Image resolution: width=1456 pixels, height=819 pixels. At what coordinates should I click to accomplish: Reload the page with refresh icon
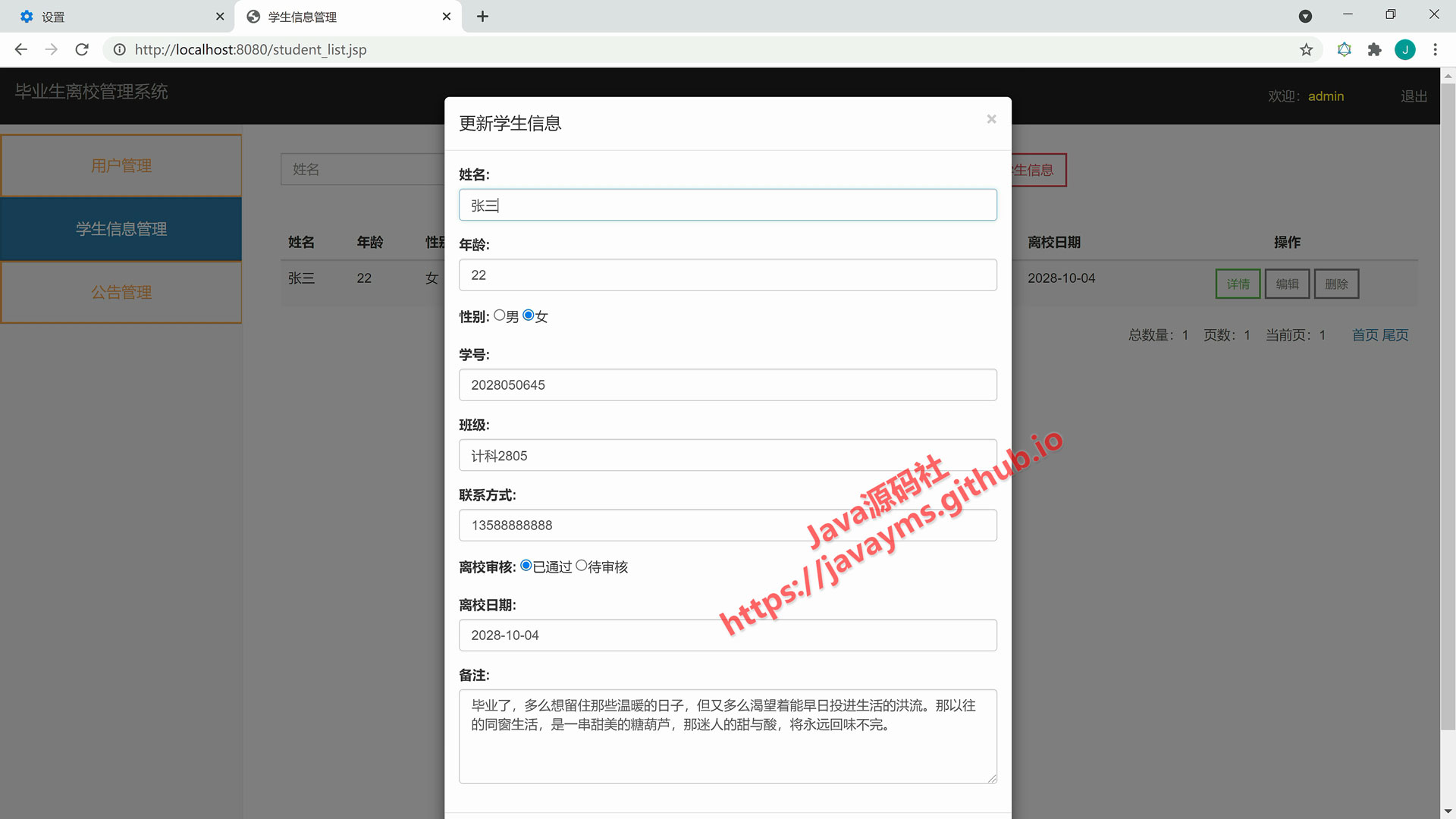click(82, 49)
